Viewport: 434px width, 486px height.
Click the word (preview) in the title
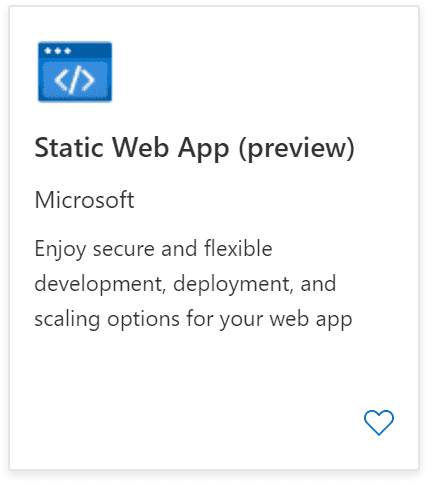[297, 149]
